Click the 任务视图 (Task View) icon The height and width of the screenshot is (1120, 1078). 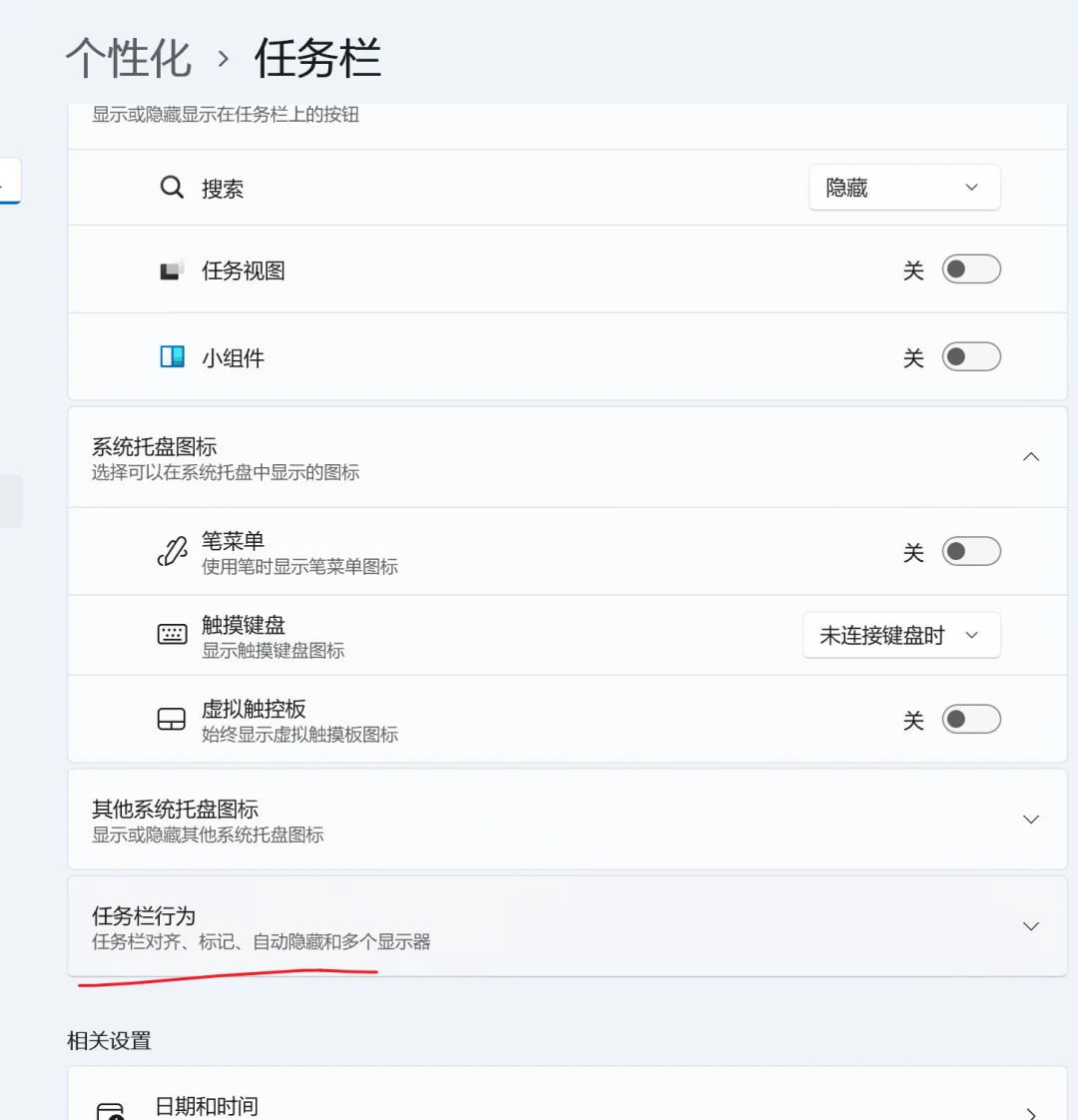click(x=170, y=269)
